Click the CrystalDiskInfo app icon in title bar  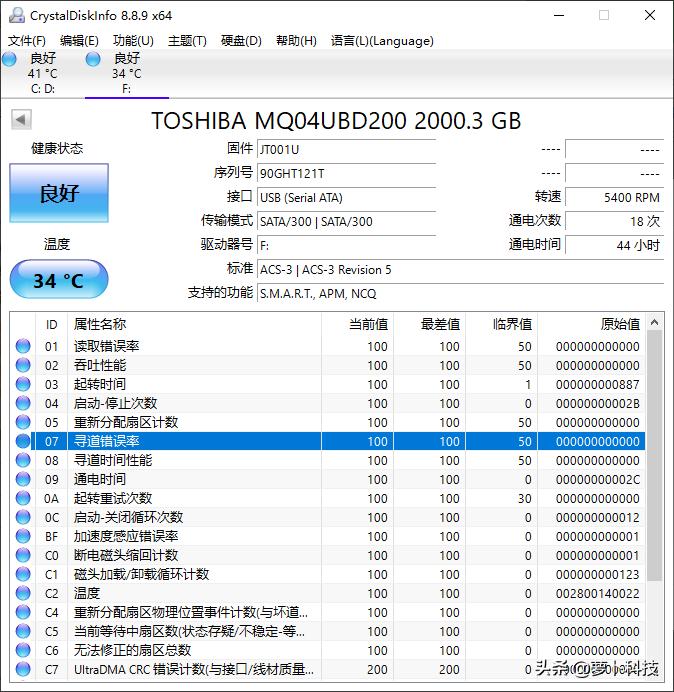point(15,15)
